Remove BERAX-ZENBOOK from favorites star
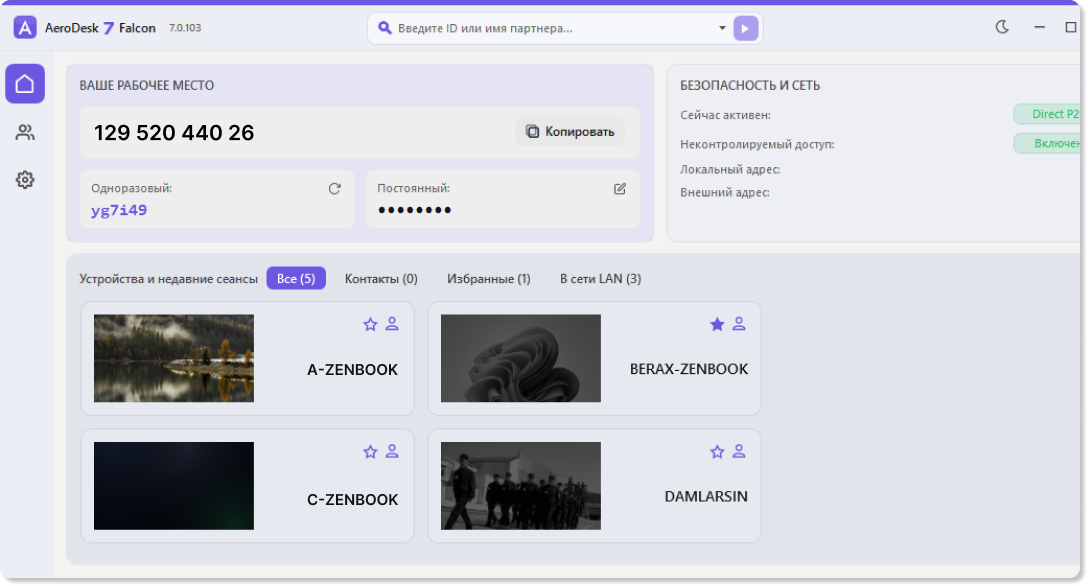1088x586 pixels. point(717,324)
